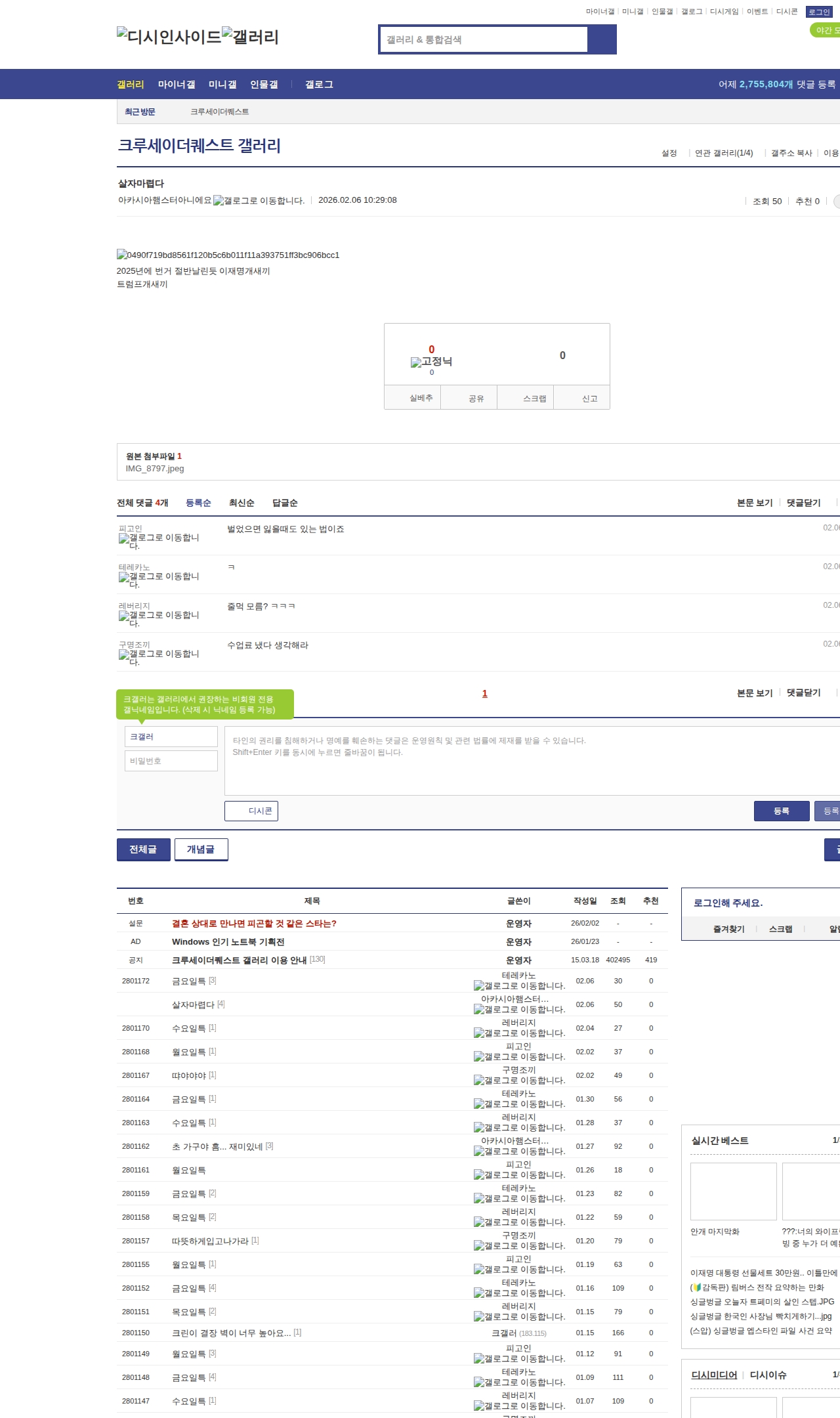
Task: Click the search button beside the search field
Action: pyautogui.click(x=602, y=39)
